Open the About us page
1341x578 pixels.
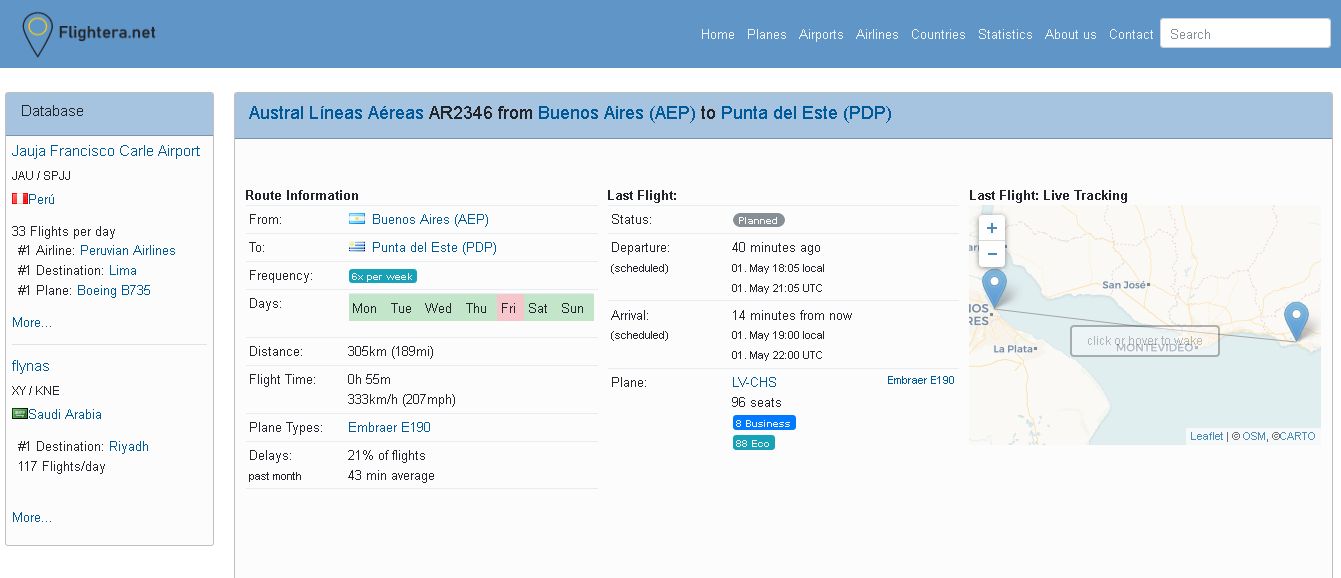click(x=1071, y=34)
